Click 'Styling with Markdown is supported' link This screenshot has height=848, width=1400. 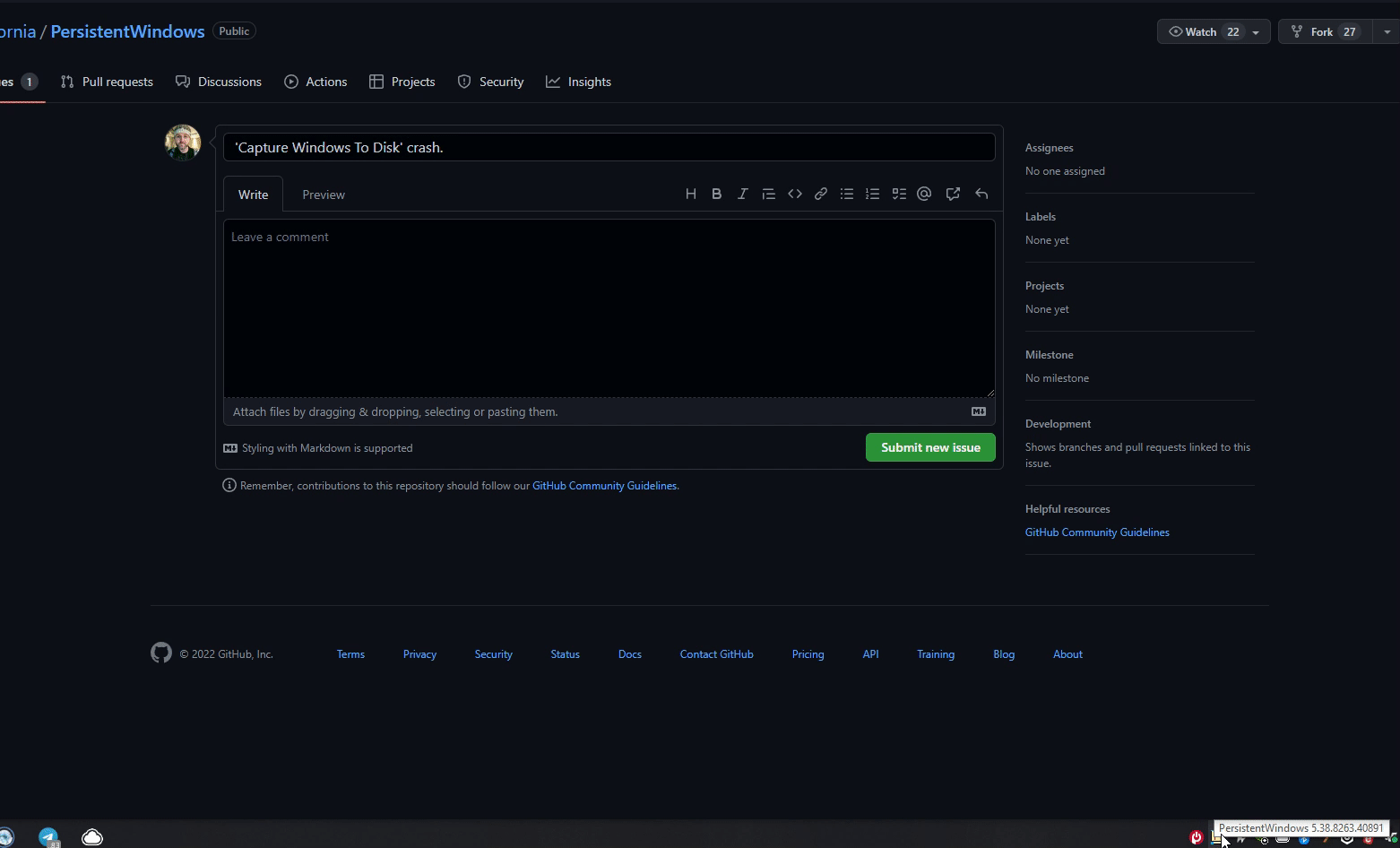(x=318, y=448)
